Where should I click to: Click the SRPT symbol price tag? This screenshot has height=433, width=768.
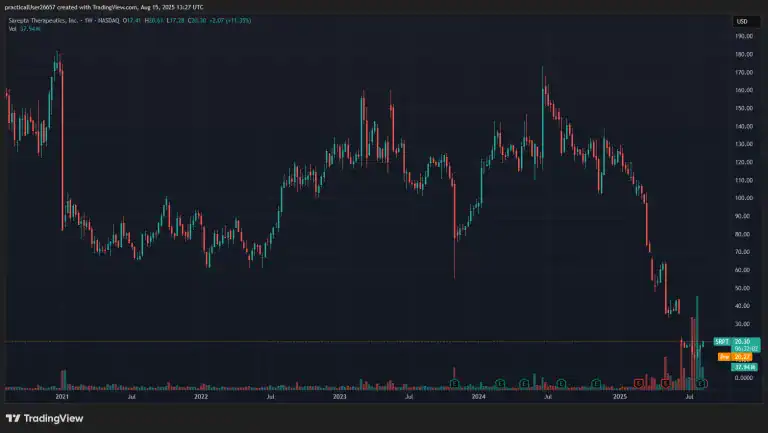click(x=746, y=342)
